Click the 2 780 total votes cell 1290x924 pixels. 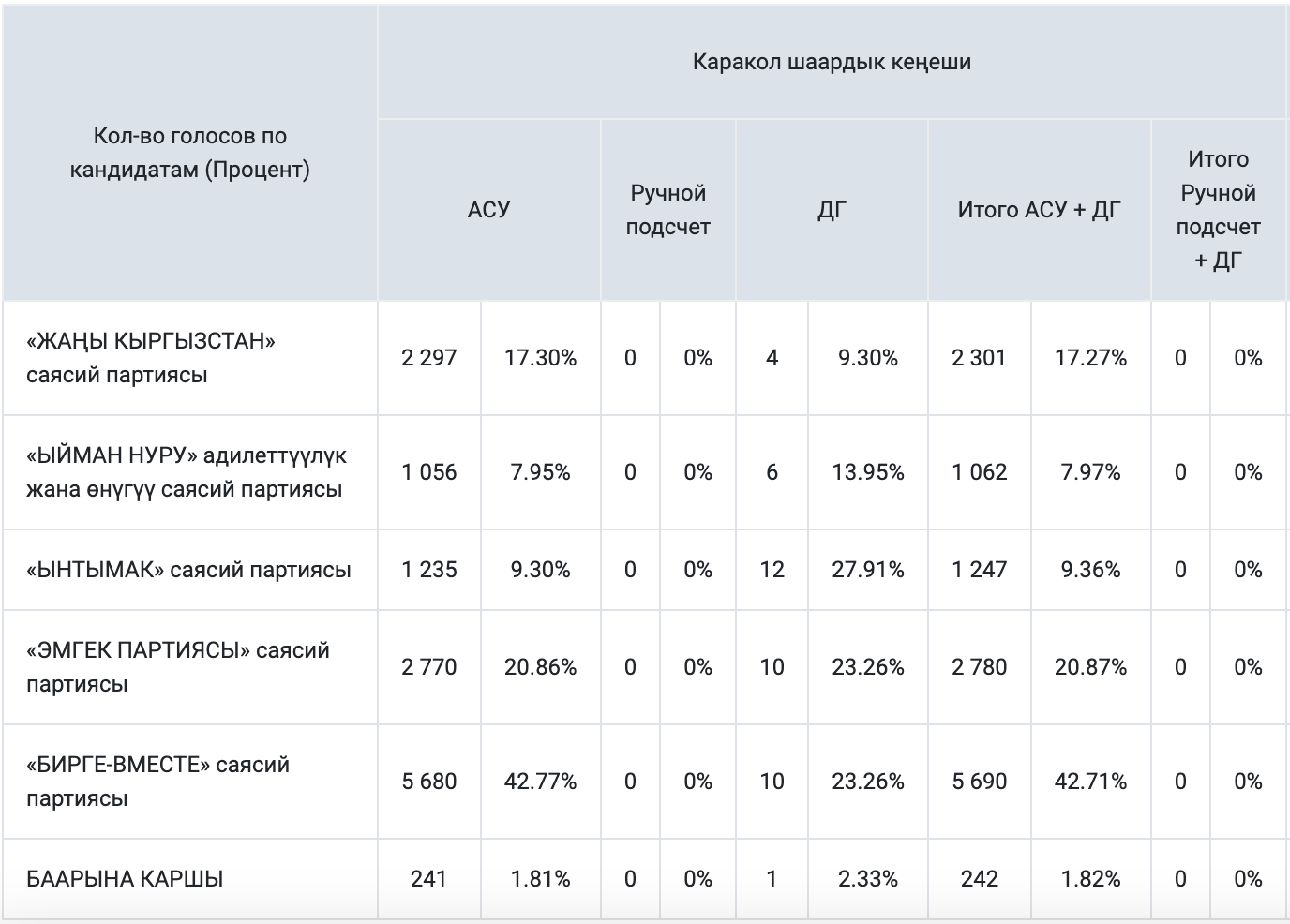click(979, 667)
